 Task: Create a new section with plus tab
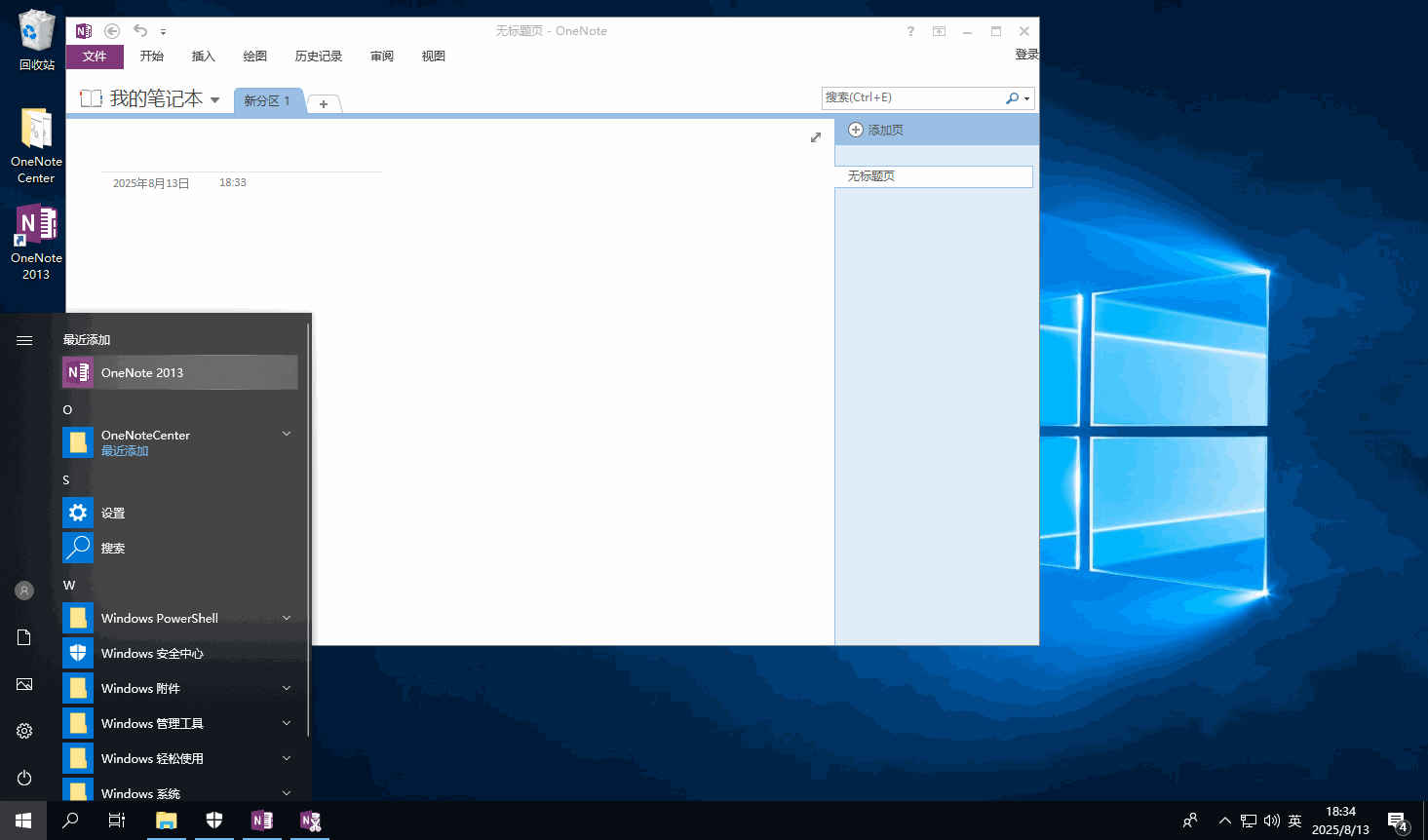coord(324,103)
